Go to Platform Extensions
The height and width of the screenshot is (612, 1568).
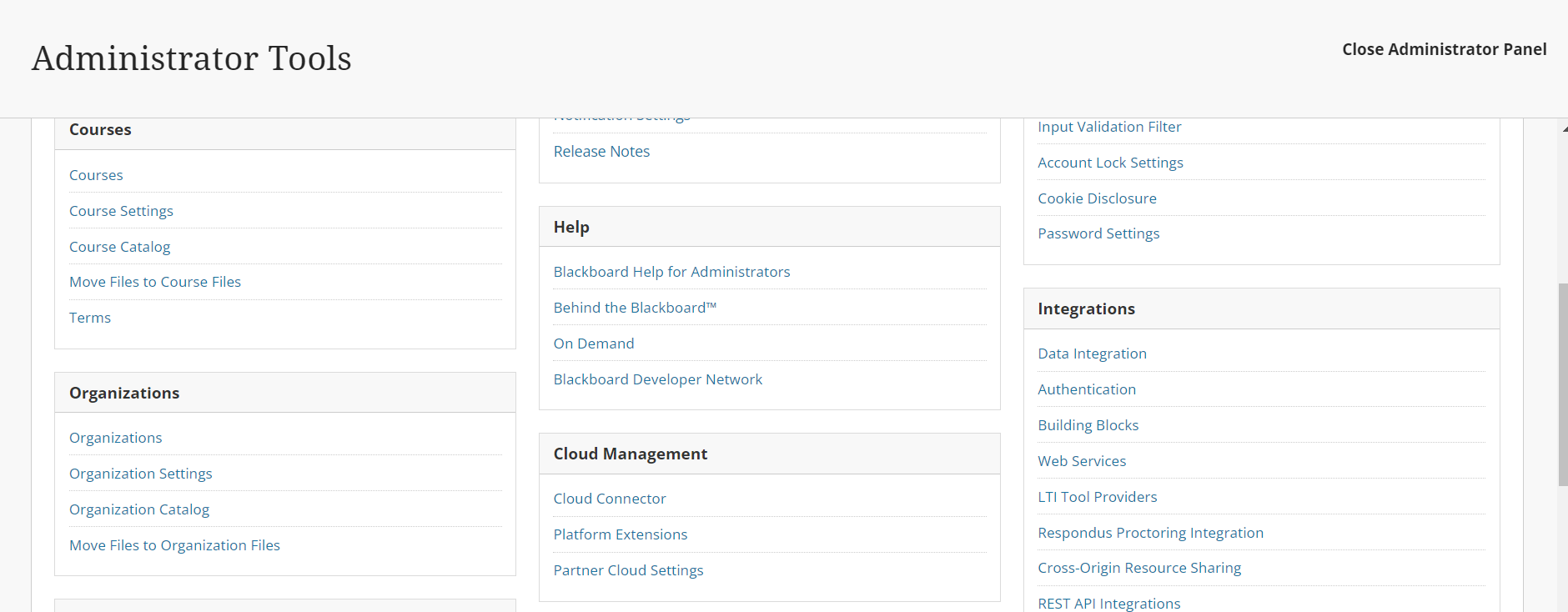tap(620, 534)
